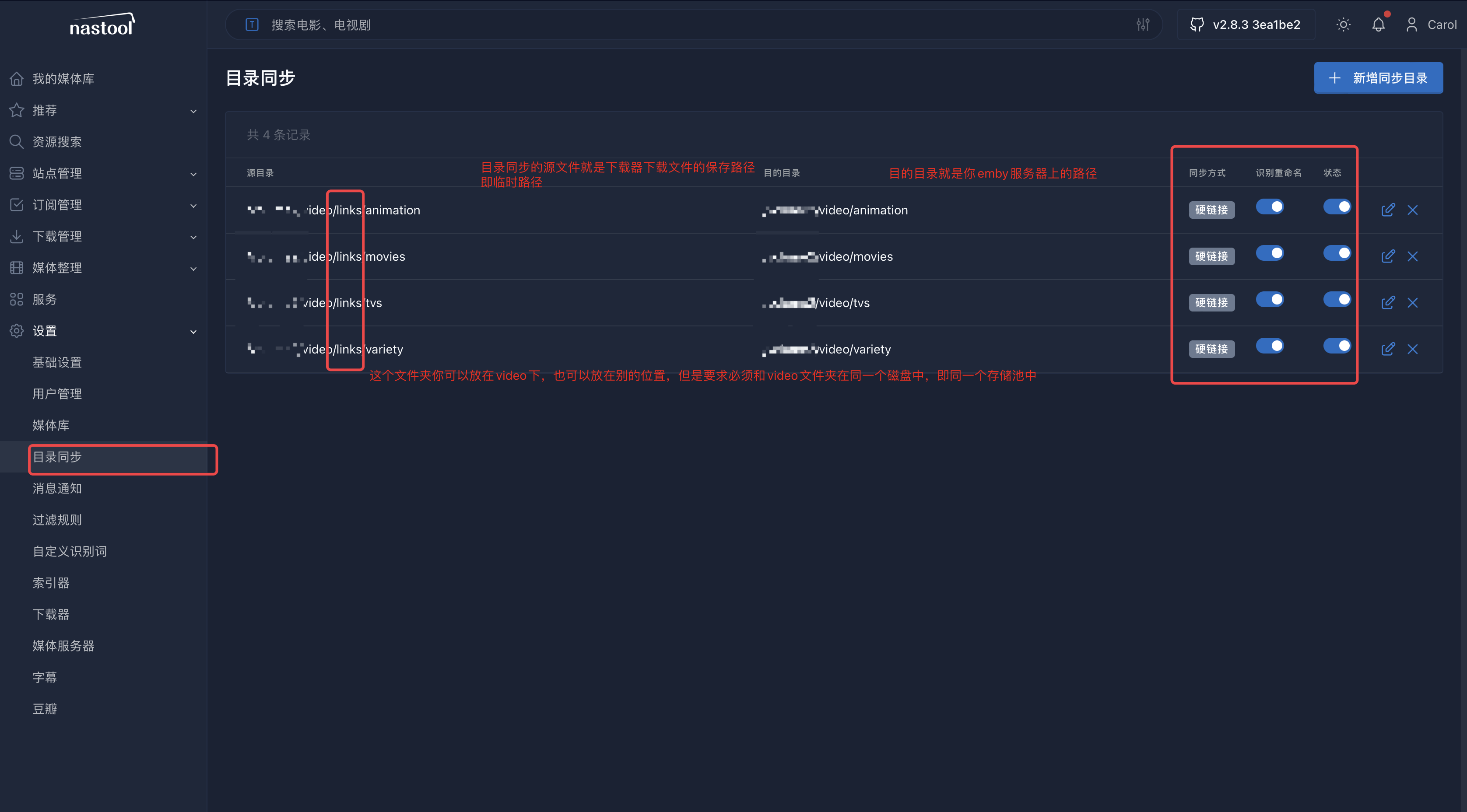Image resolution: width=1467 pixels, height=812 pixels.
Task: Click the search filter sliders icon
Action: point(1142,24)
